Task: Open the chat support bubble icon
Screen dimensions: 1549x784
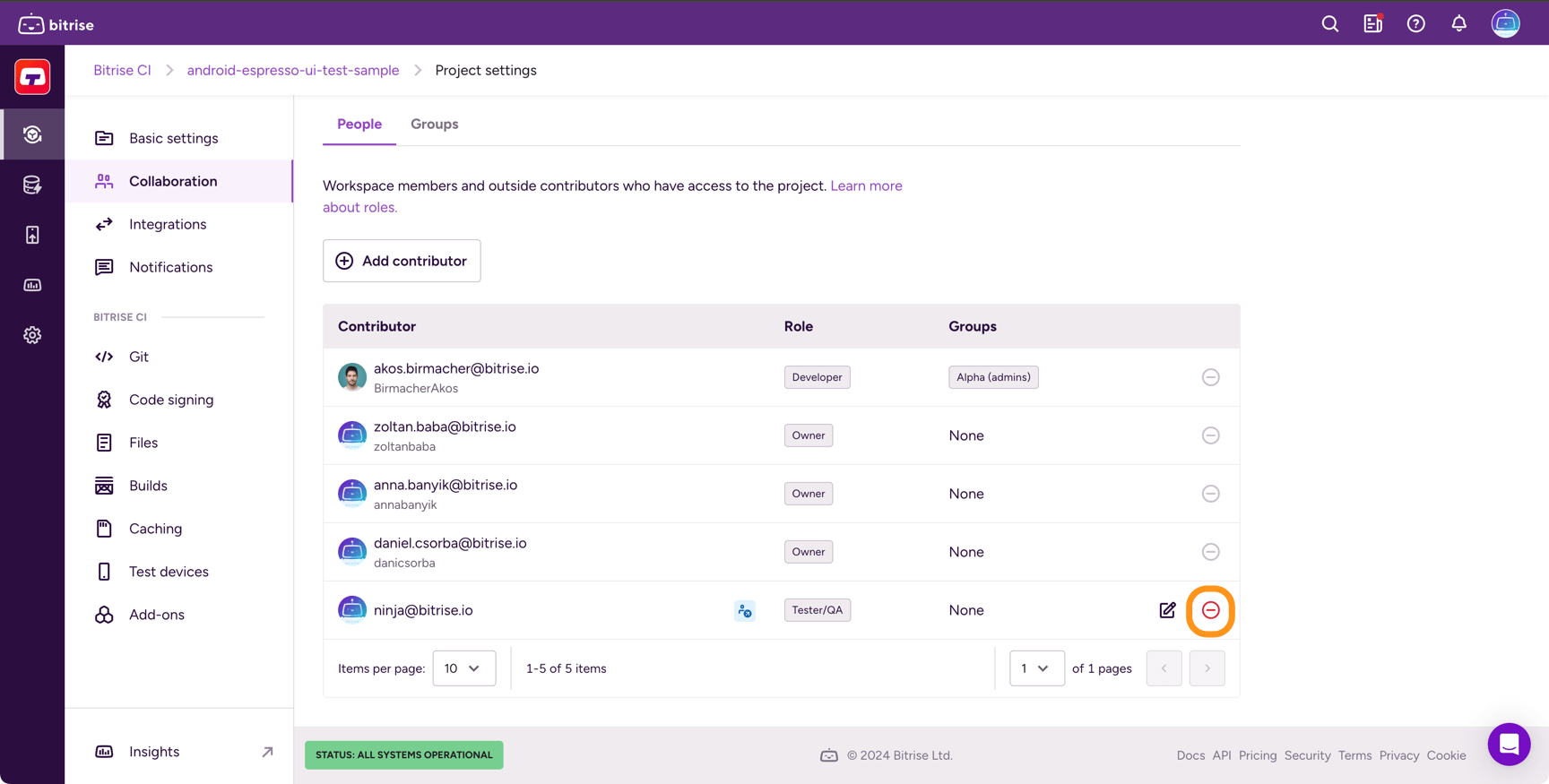Action: pos(1509,744)
